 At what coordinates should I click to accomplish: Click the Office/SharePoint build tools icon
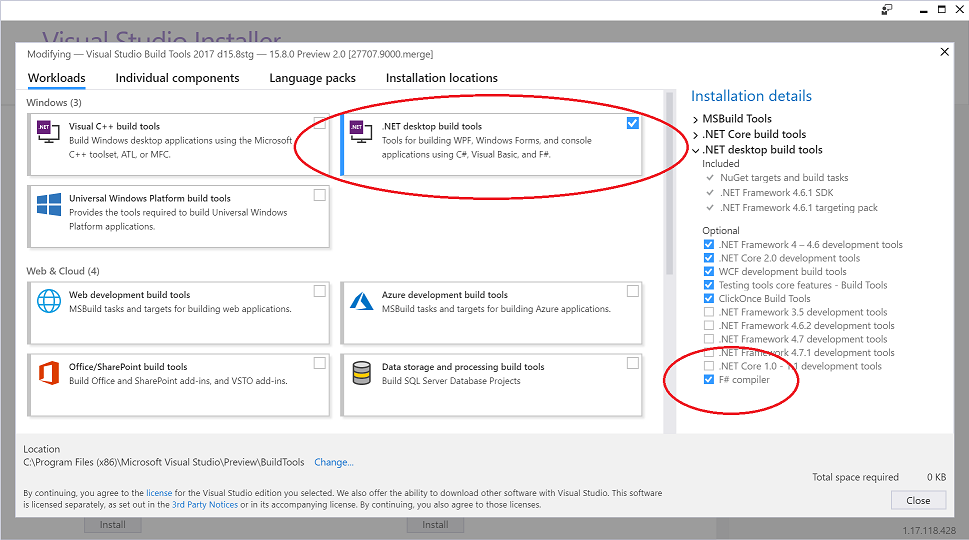[49, 373]
